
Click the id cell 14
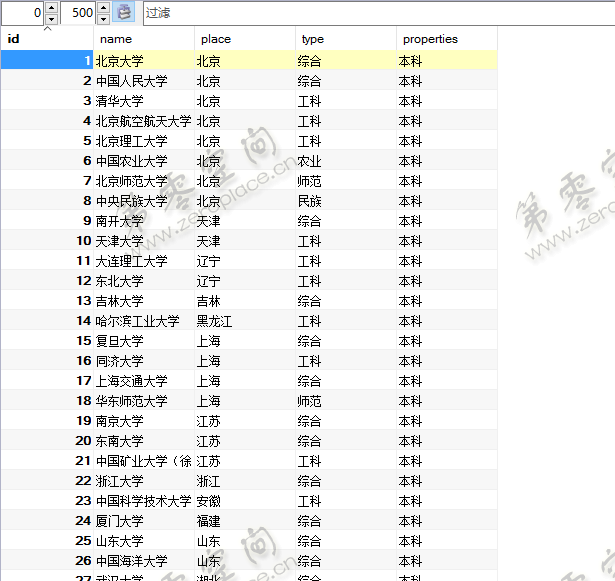point(47,321)
